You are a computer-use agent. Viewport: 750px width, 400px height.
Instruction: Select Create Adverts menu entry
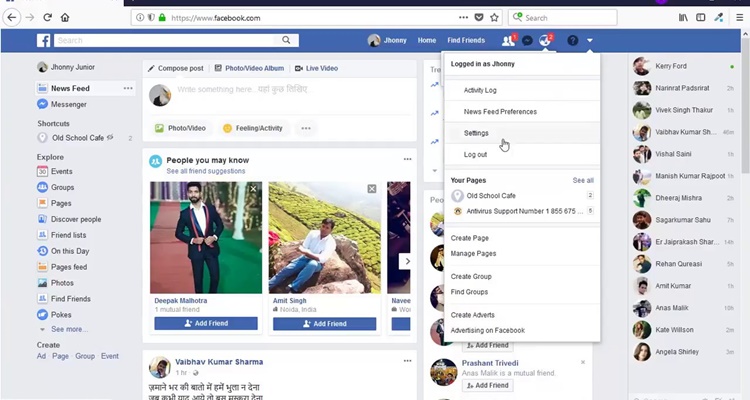pyautogui.click(x=473, y=315)
